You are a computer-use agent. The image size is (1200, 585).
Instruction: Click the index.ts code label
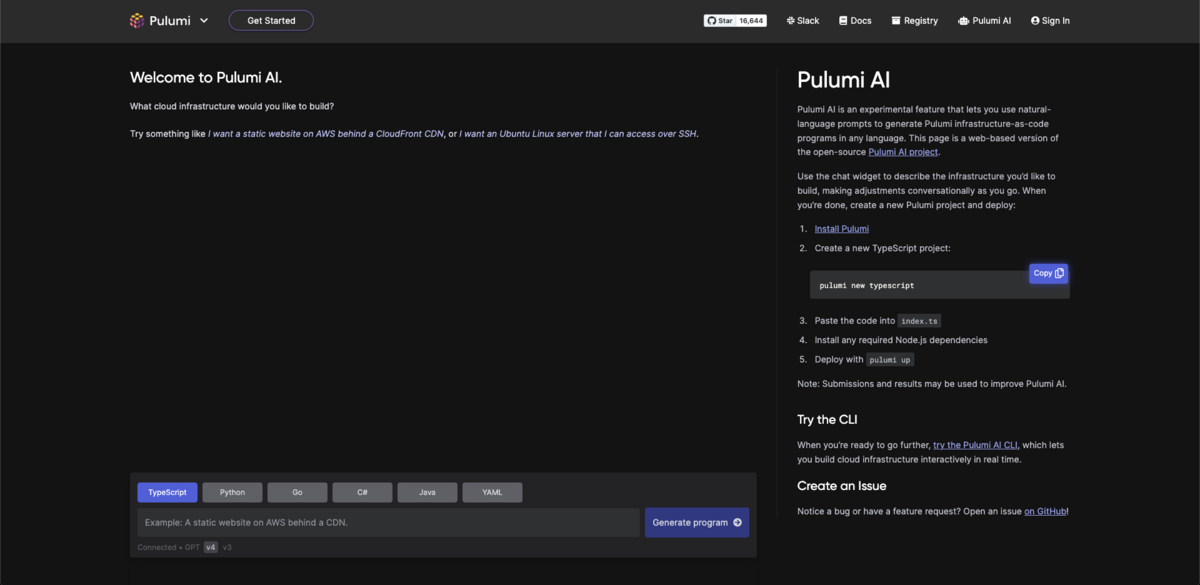click(x=919, y=321)
